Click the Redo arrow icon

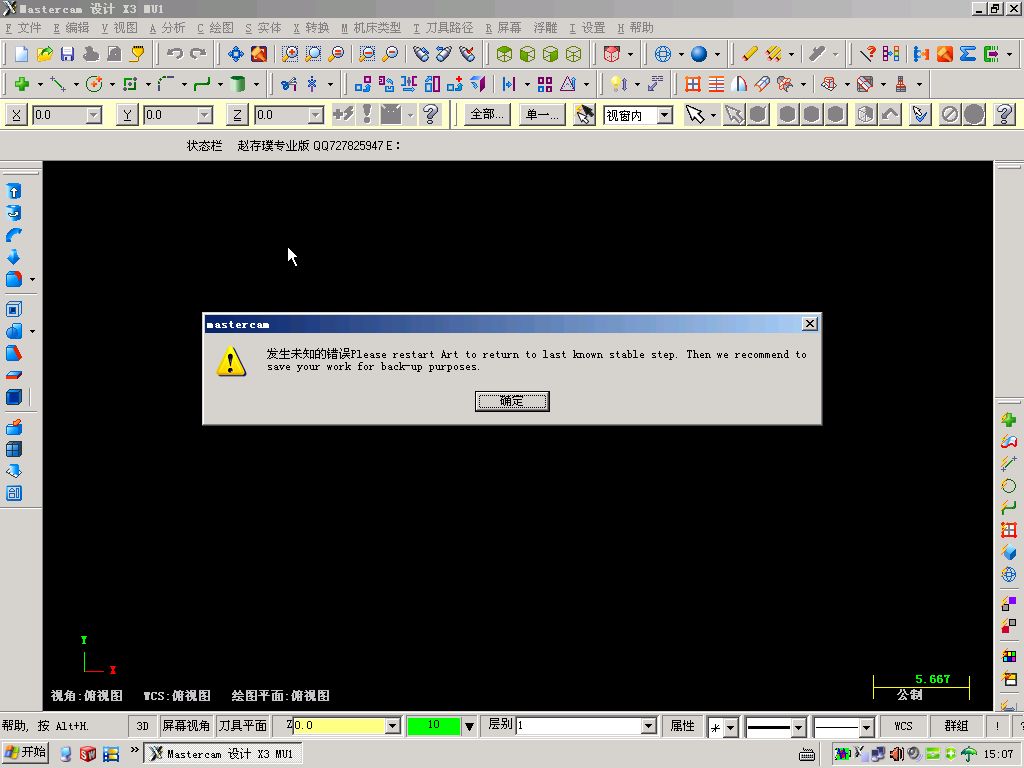tap(198, 54)
